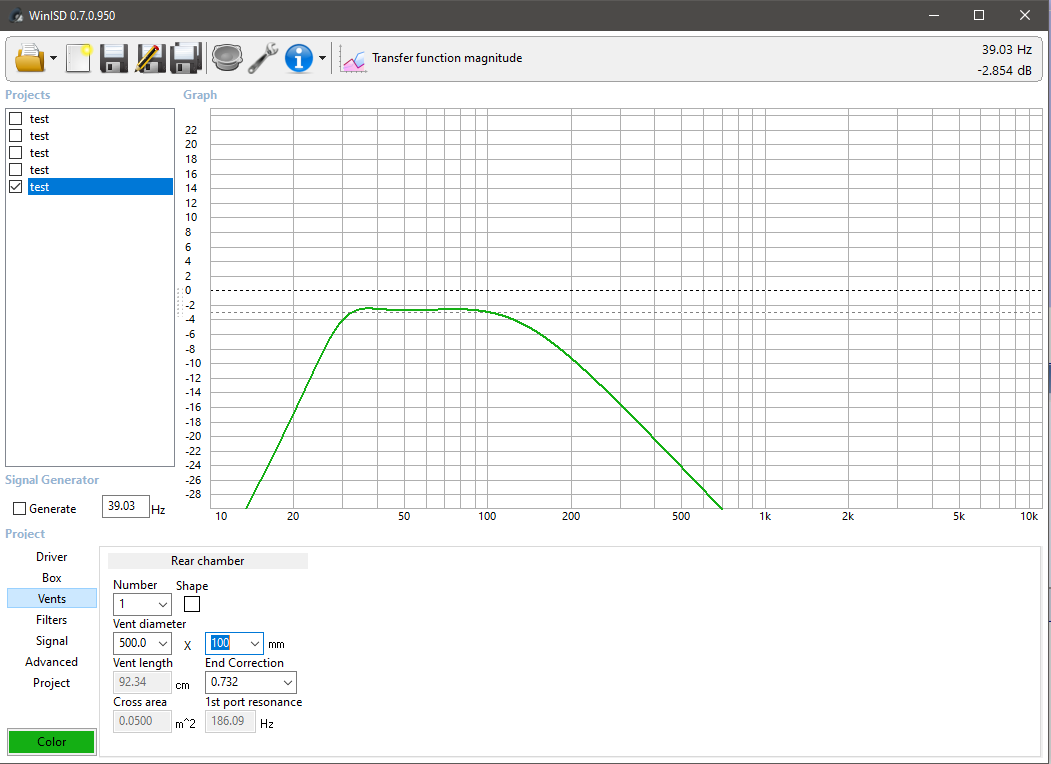The image size is (1051, 764).
Task: Close the WinISD window
Action: click(x=1025, y=15)
